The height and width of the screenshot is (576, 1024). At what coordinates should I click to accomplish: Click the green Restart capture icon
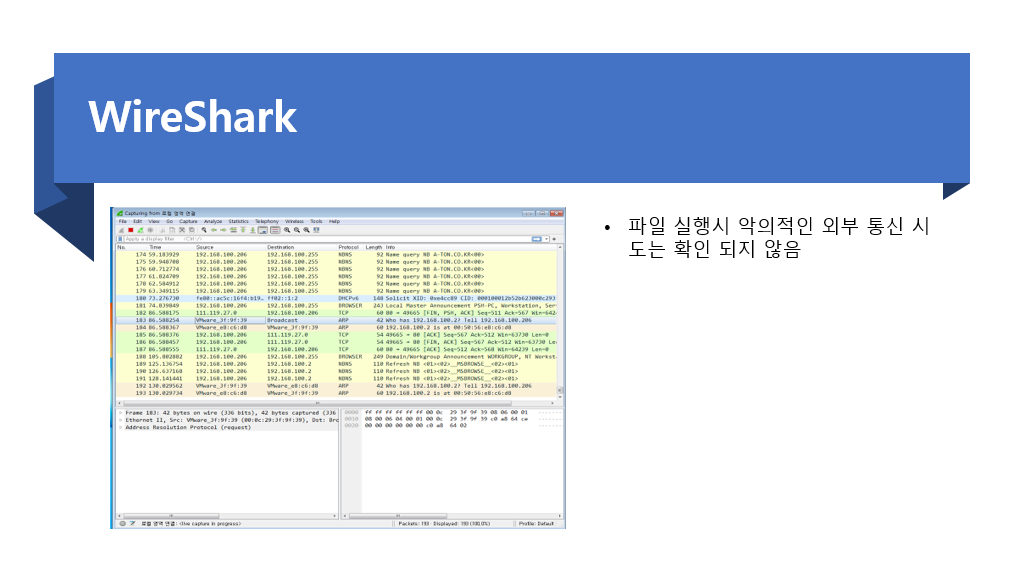pos(140,230)
